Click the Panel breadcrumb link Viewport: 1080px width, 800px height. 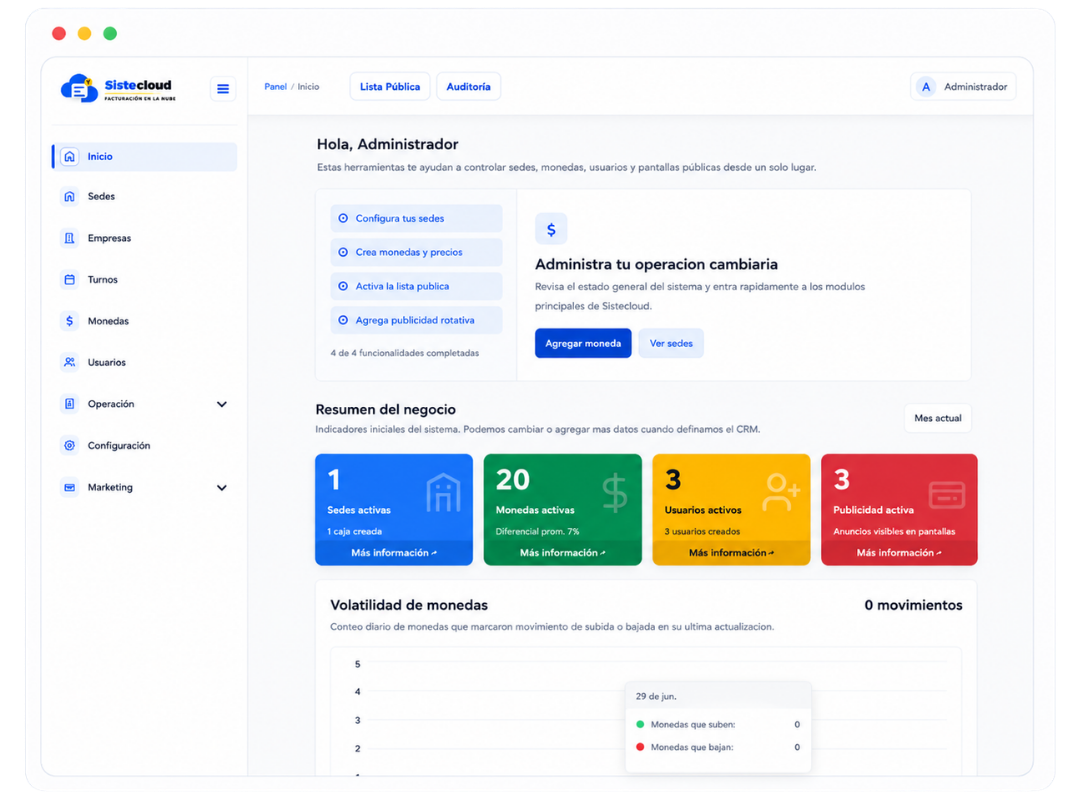click(276, 87)
